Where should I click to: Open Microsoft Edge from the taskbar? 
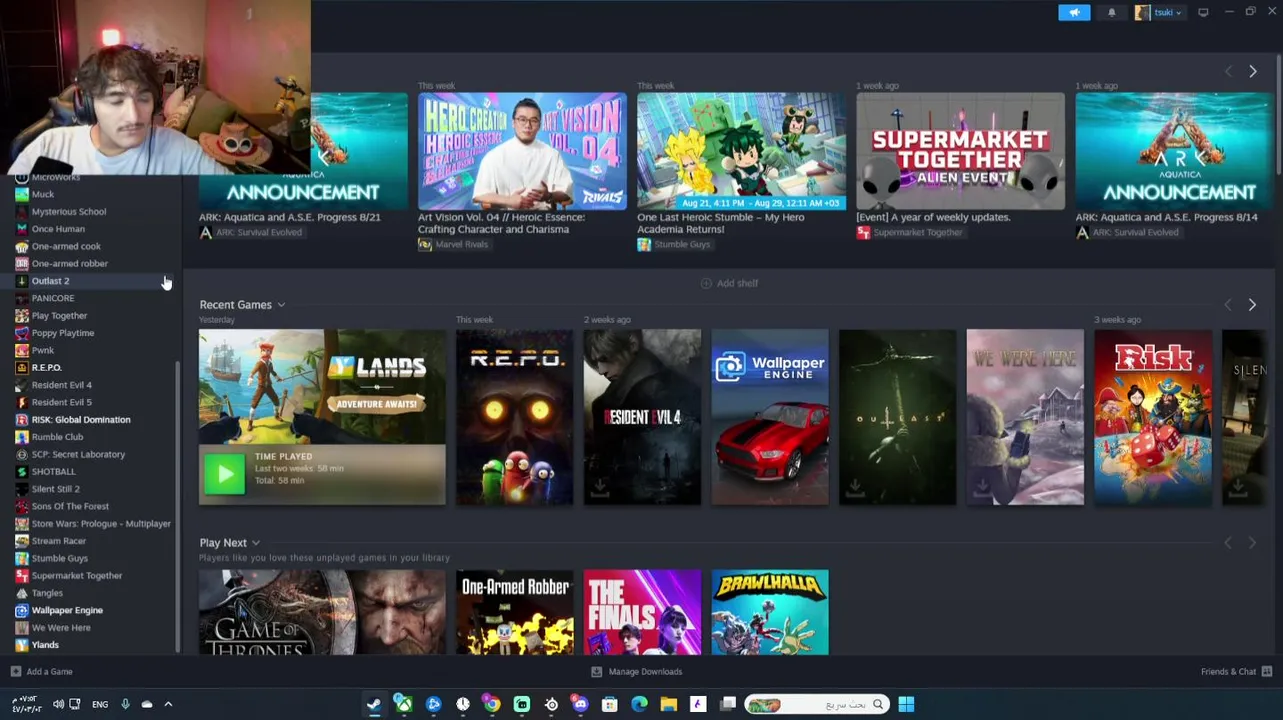[639, 704]
